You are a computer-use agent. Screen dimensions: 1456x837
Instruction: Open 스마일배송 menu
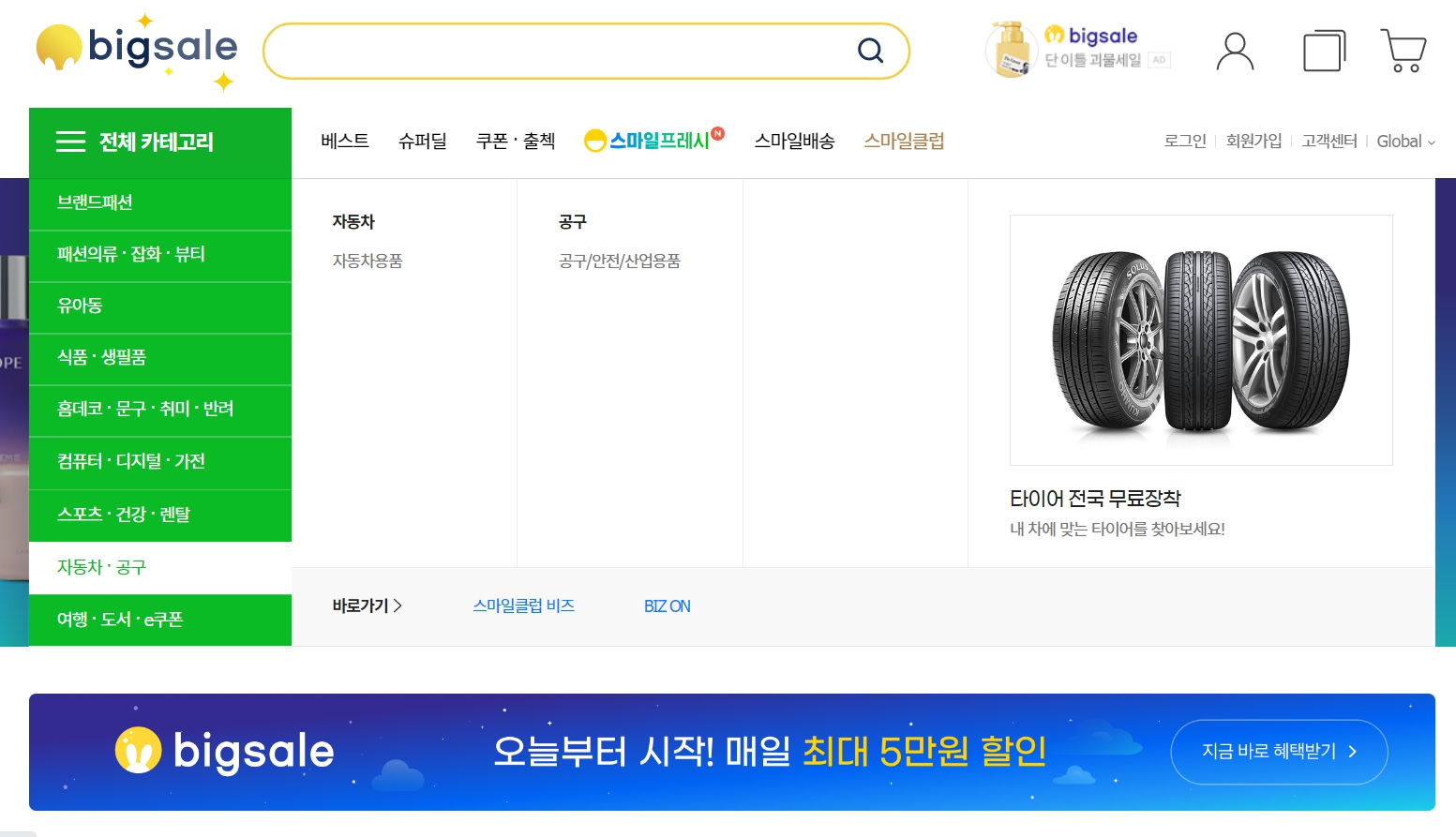[x=794, y=141]
